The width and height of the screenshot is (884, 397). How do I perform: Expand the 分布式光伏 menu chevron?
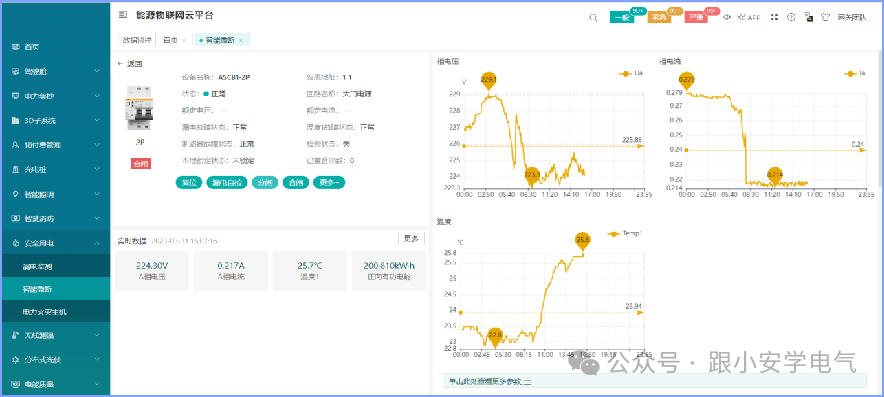point(97,360)
